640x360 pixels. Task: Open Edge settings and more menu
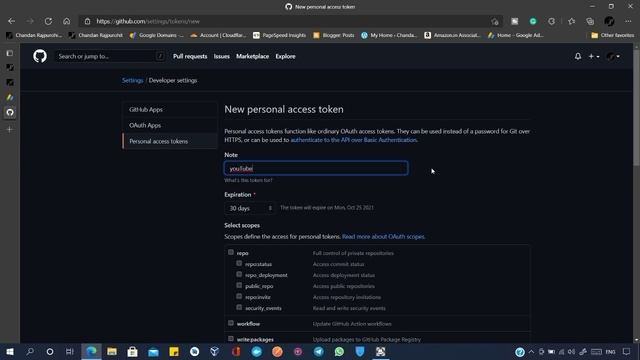pos(628,21)
